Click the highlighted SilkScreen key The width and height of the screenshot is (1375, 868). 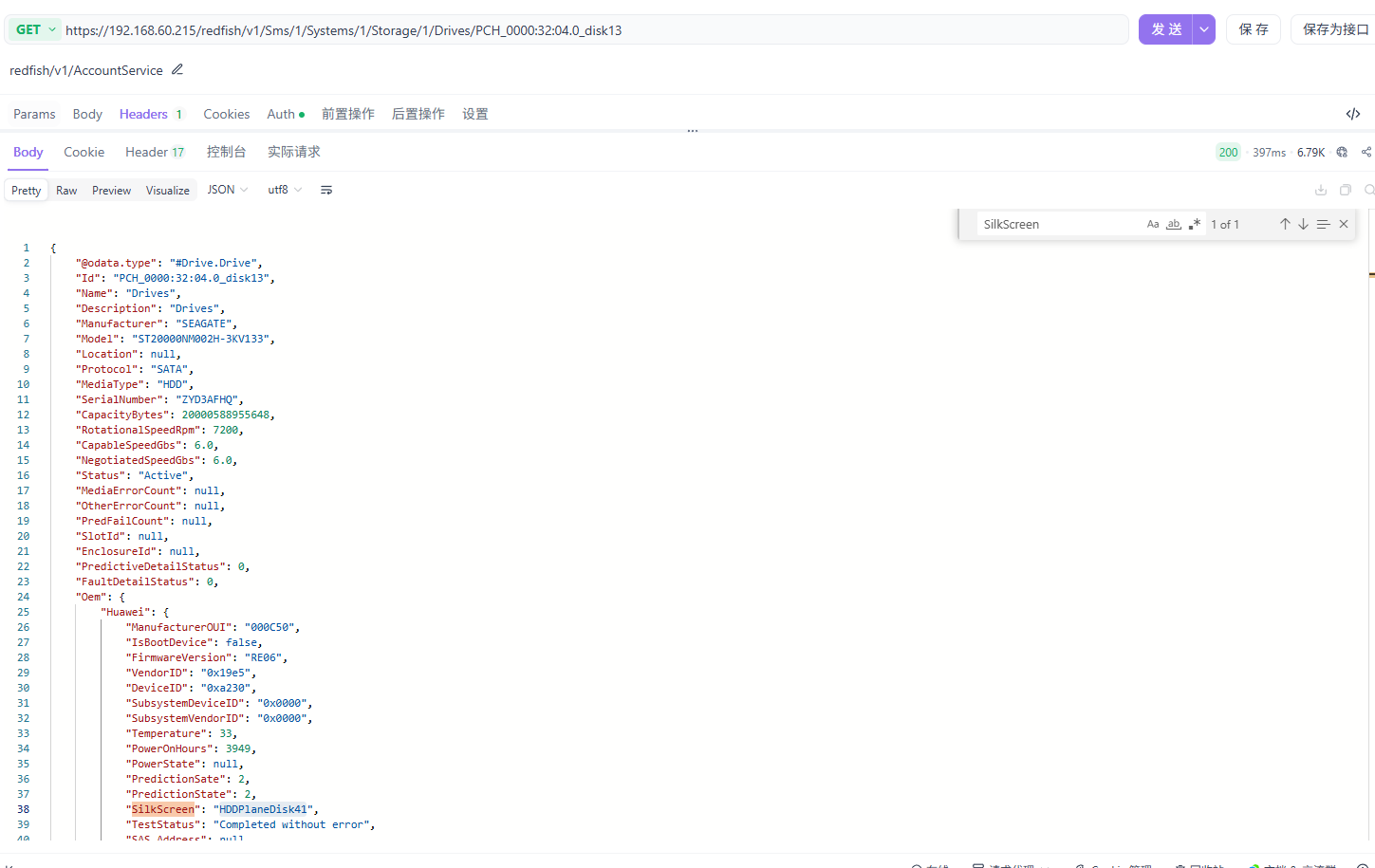click(163, 809)
